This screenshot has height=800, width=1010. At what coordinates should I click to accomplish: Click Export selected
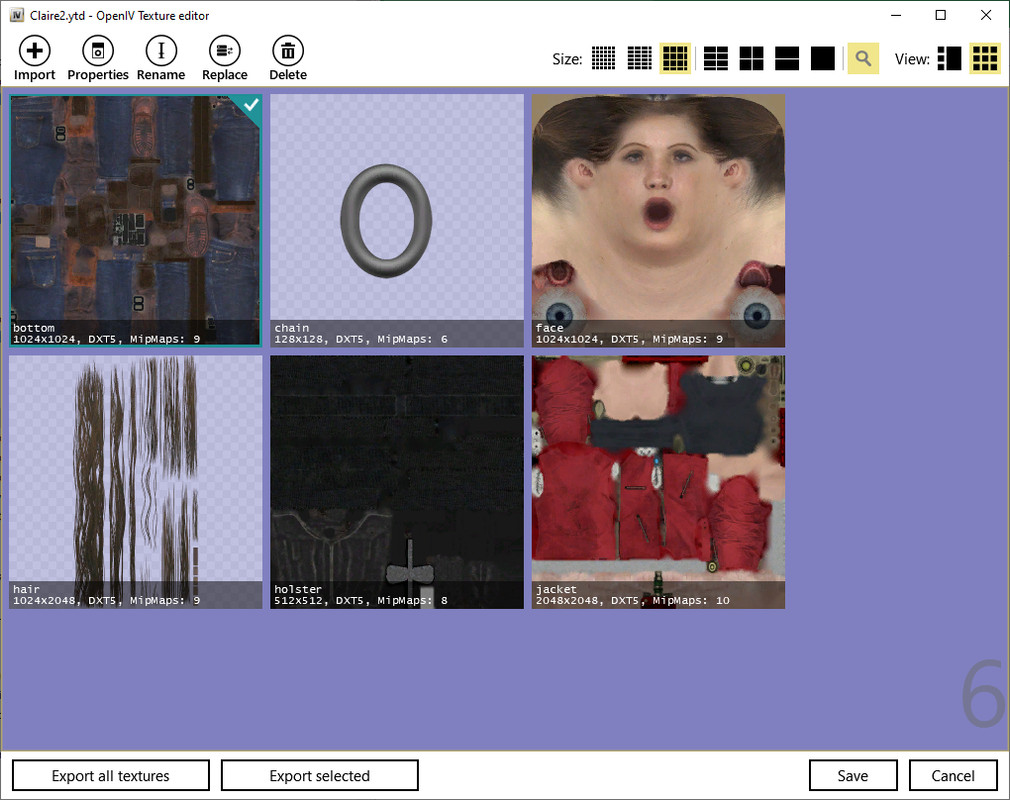coord(319,776)
